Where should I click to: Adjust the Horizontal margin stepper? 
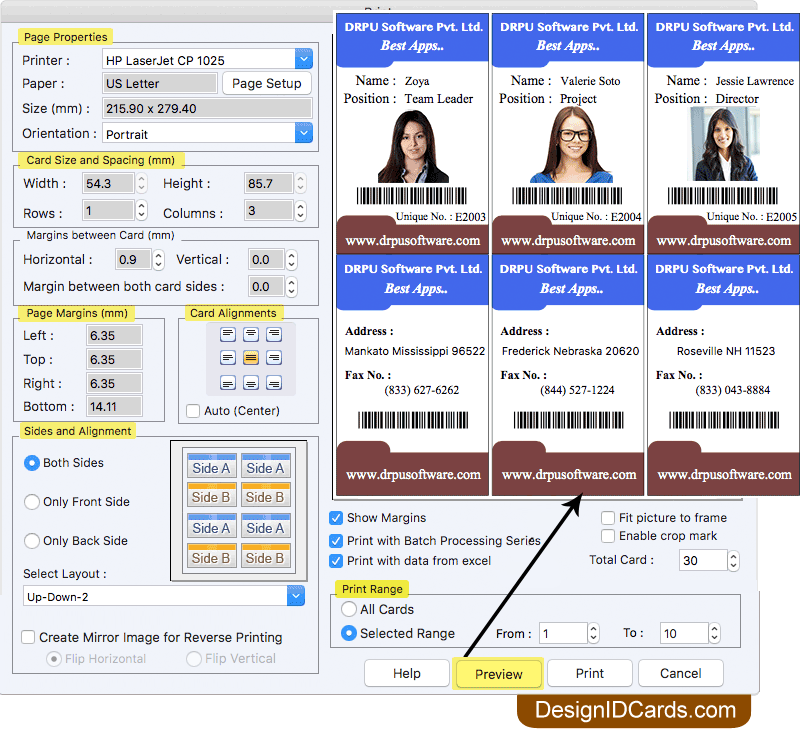pyautogui.click(x=158, y=260)
